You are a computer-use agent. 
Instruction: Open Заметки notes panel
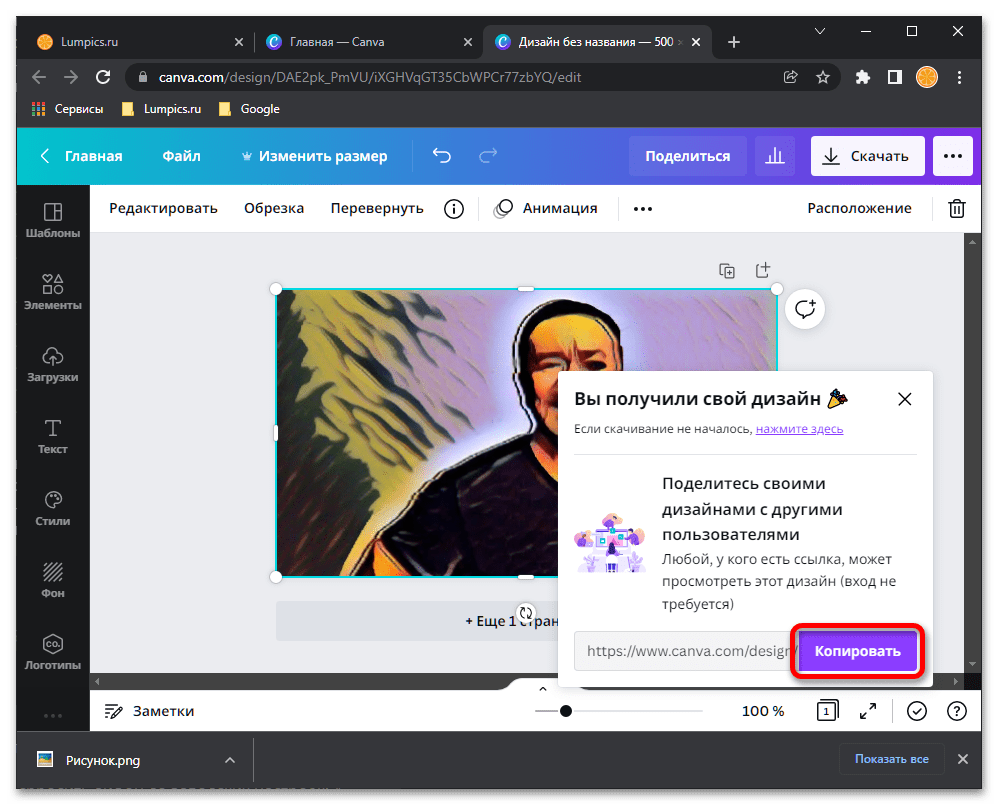149,711
